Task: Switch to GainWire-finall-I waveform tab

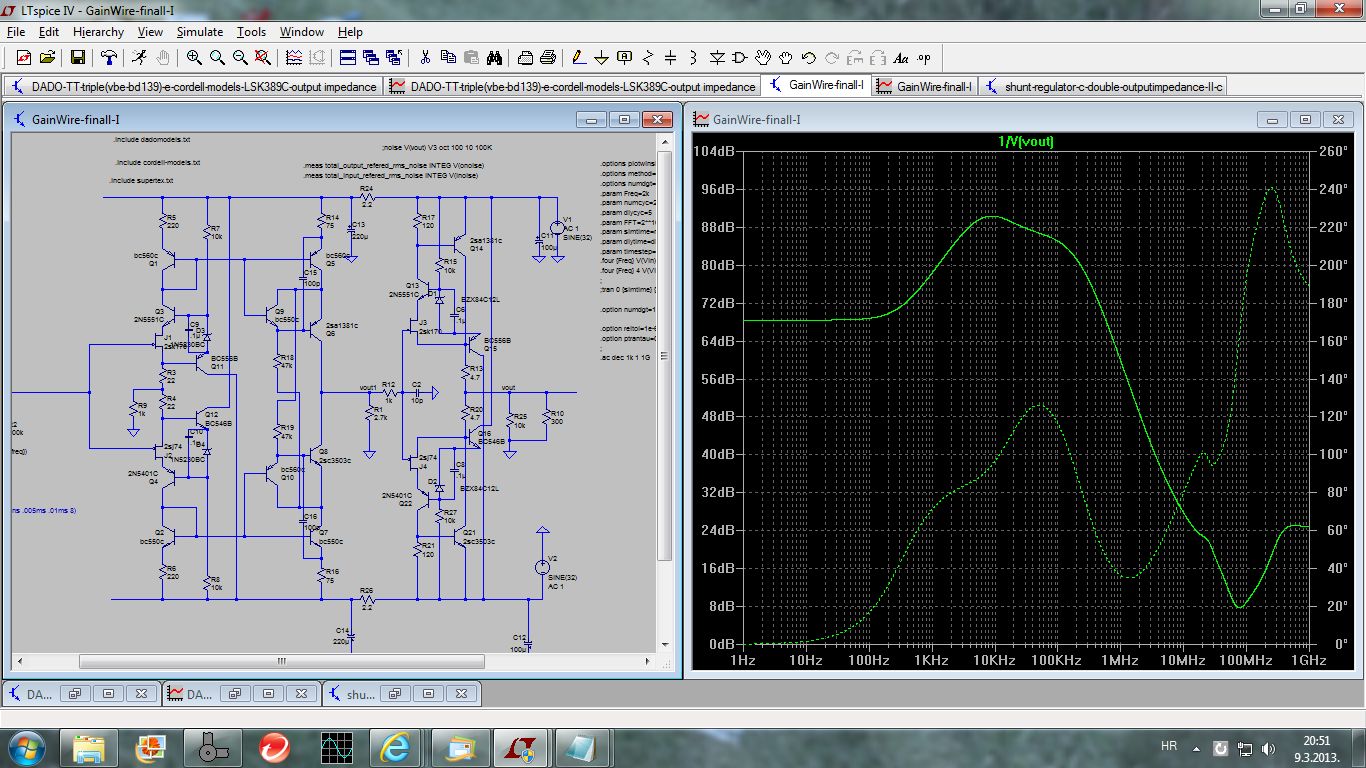Action: (924, 86)
